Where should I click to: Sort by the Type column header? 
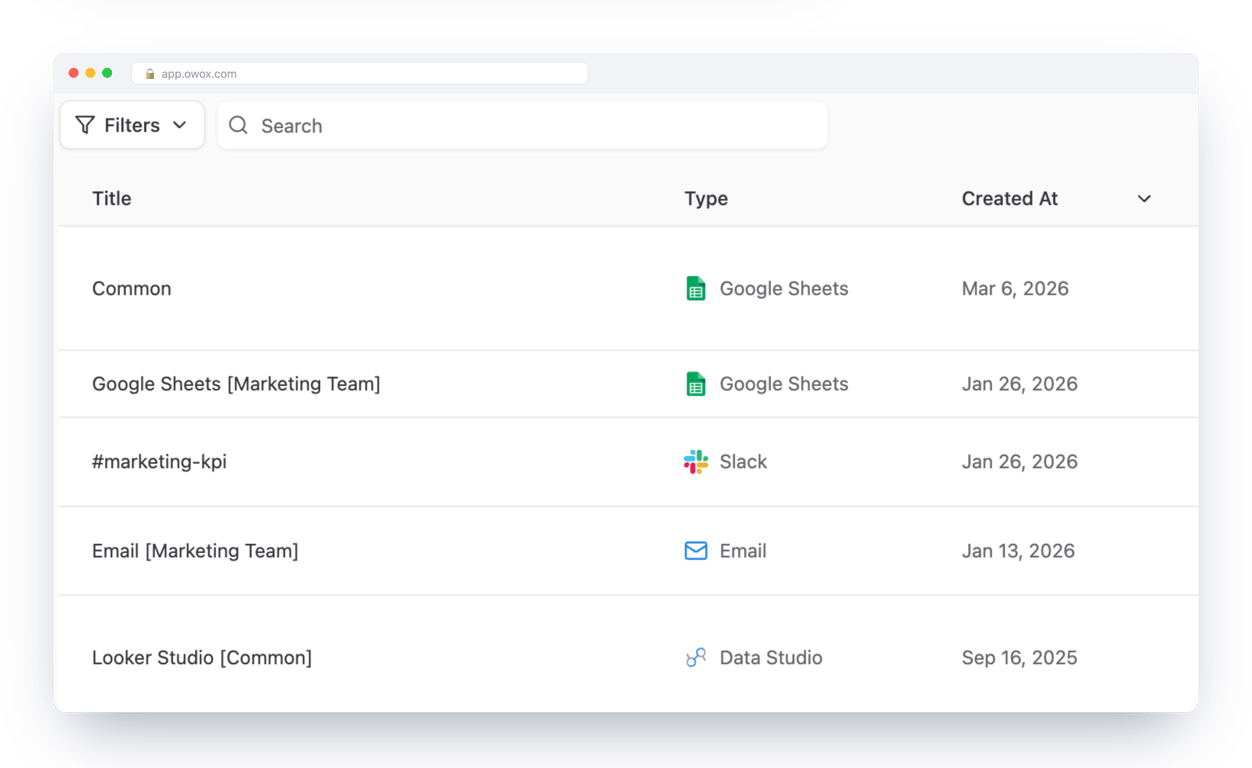tap(706, 198)
